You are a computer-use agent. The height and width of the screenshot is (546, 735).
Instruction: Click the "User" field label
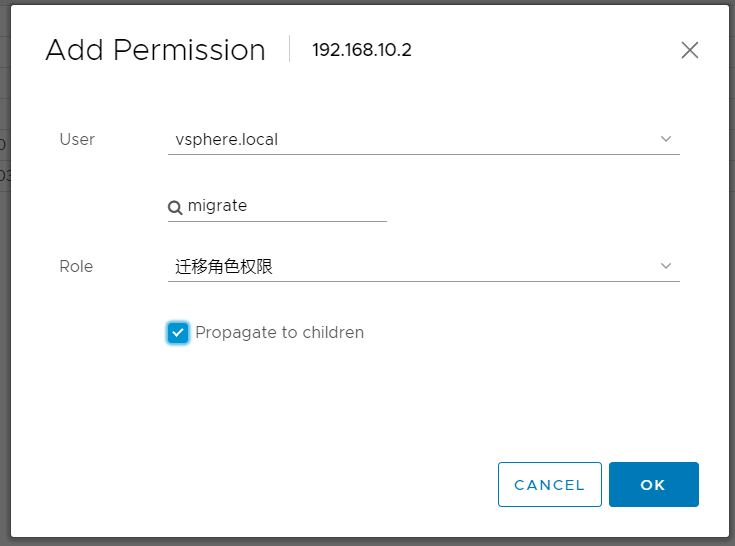77,140
